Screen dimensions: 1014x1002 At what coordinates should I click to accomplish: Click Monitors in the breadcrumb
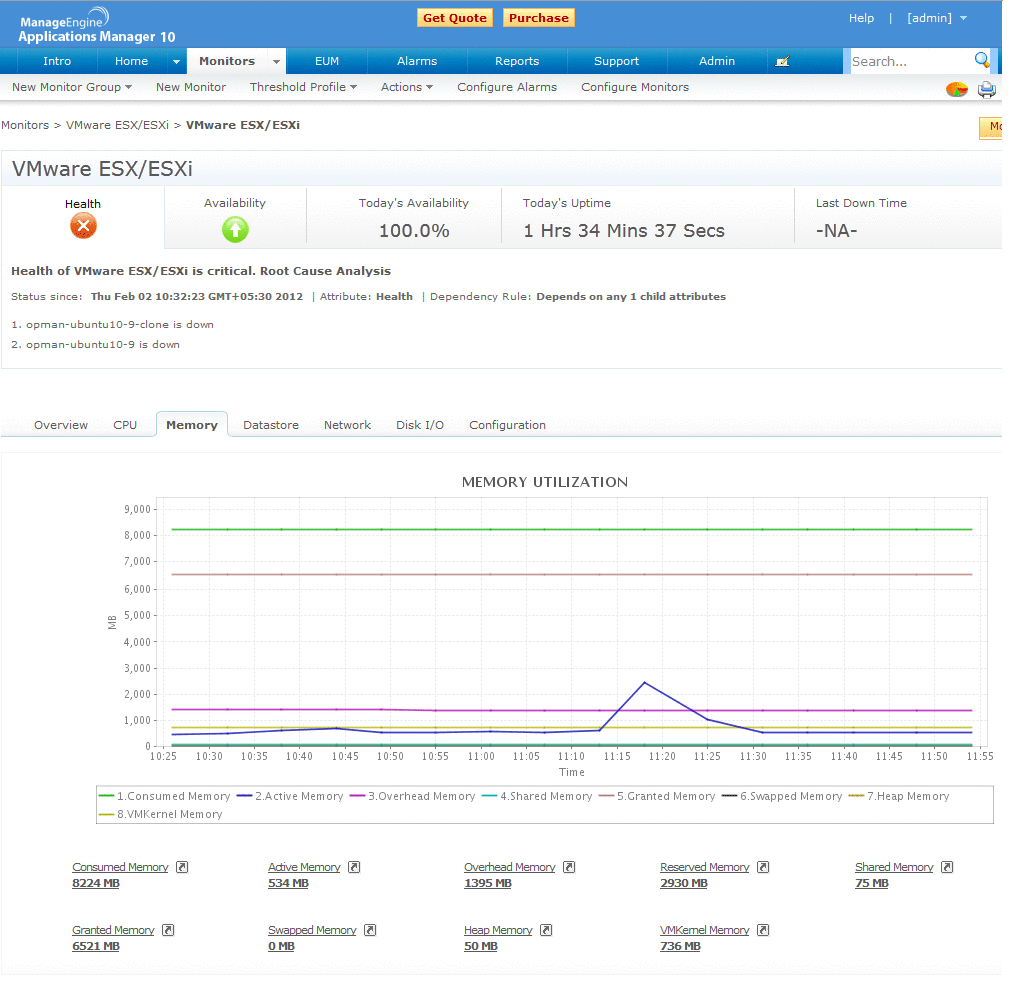[x=25, y=125]
